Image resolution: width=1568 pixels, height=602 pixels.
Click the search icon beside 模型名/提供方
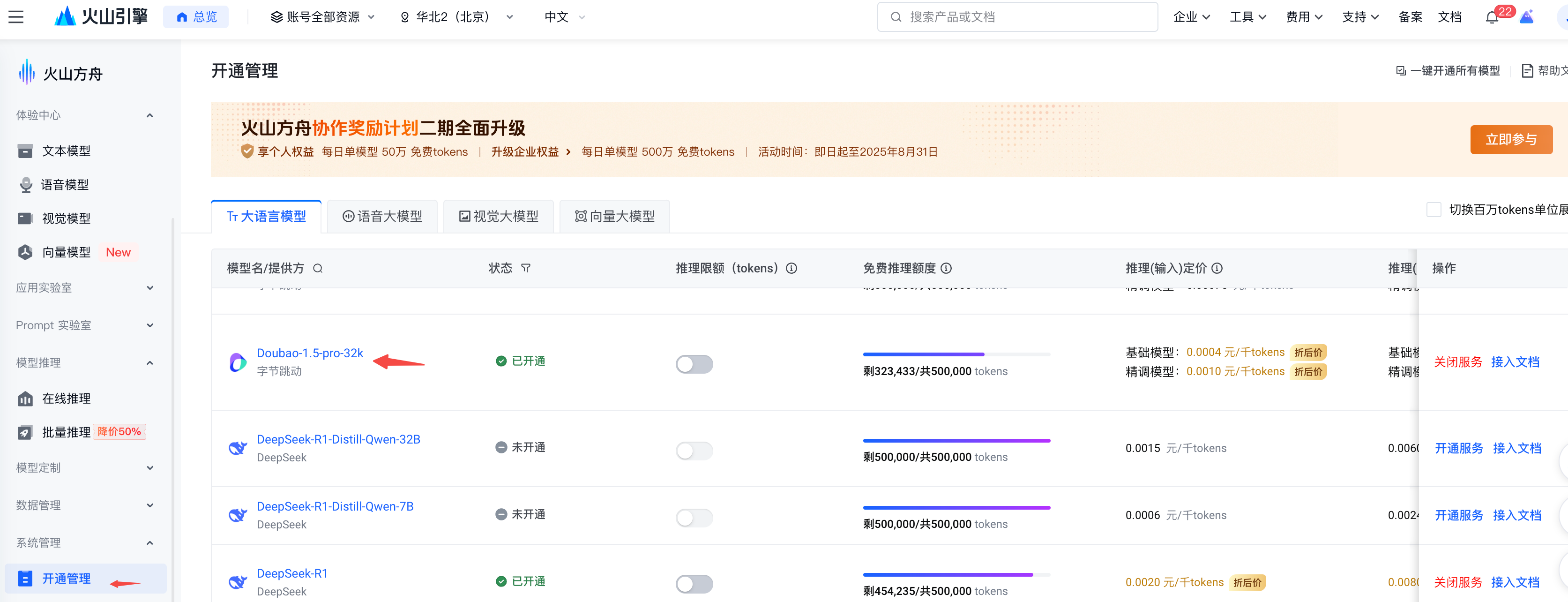318,269
